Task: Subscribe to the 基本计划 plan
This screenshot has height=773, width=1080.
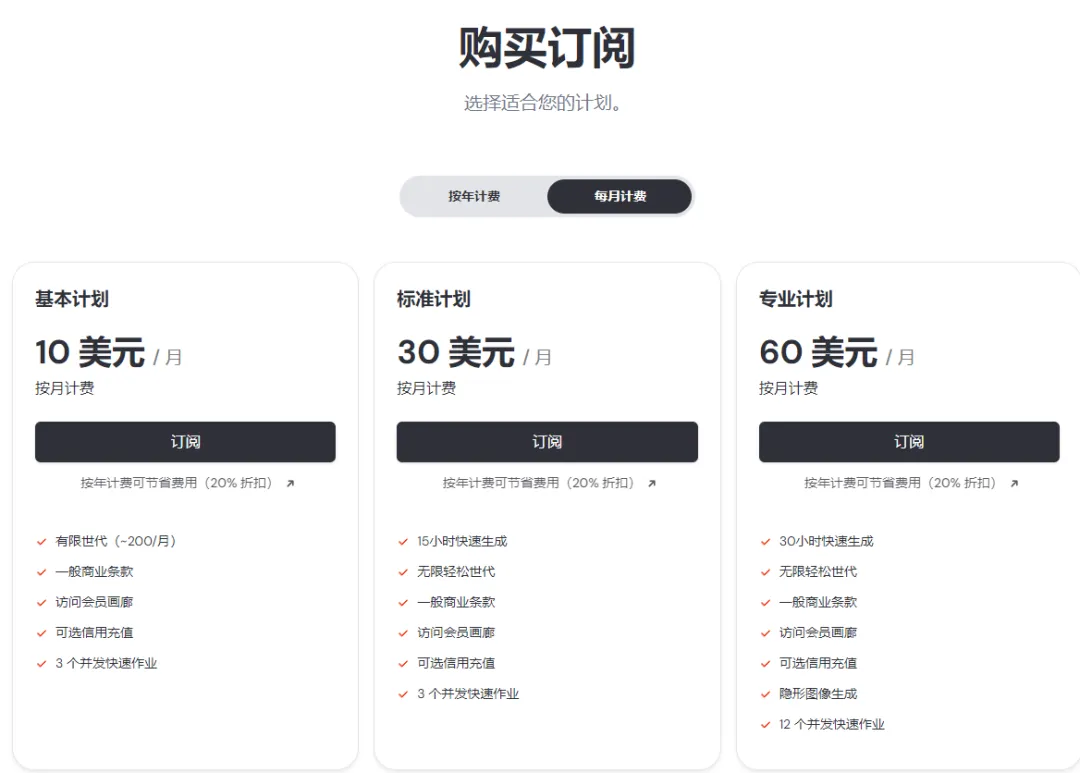Action: [185, 442]
